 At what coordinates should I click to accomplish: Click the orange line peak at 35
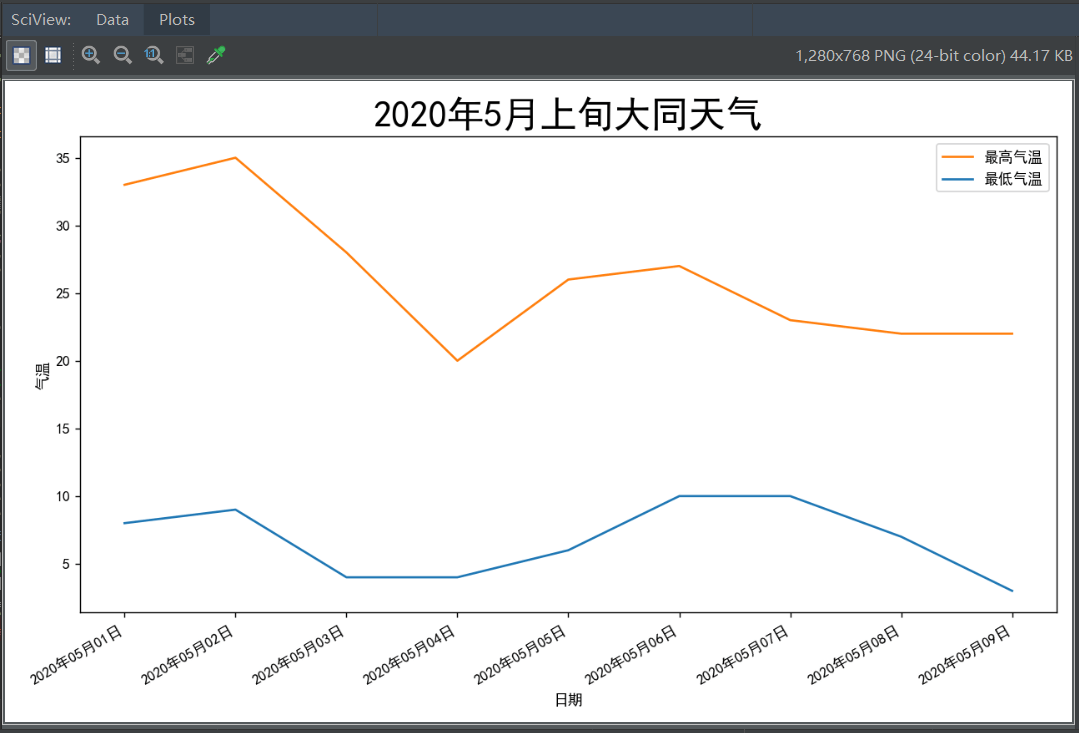(x=235, y=158)
